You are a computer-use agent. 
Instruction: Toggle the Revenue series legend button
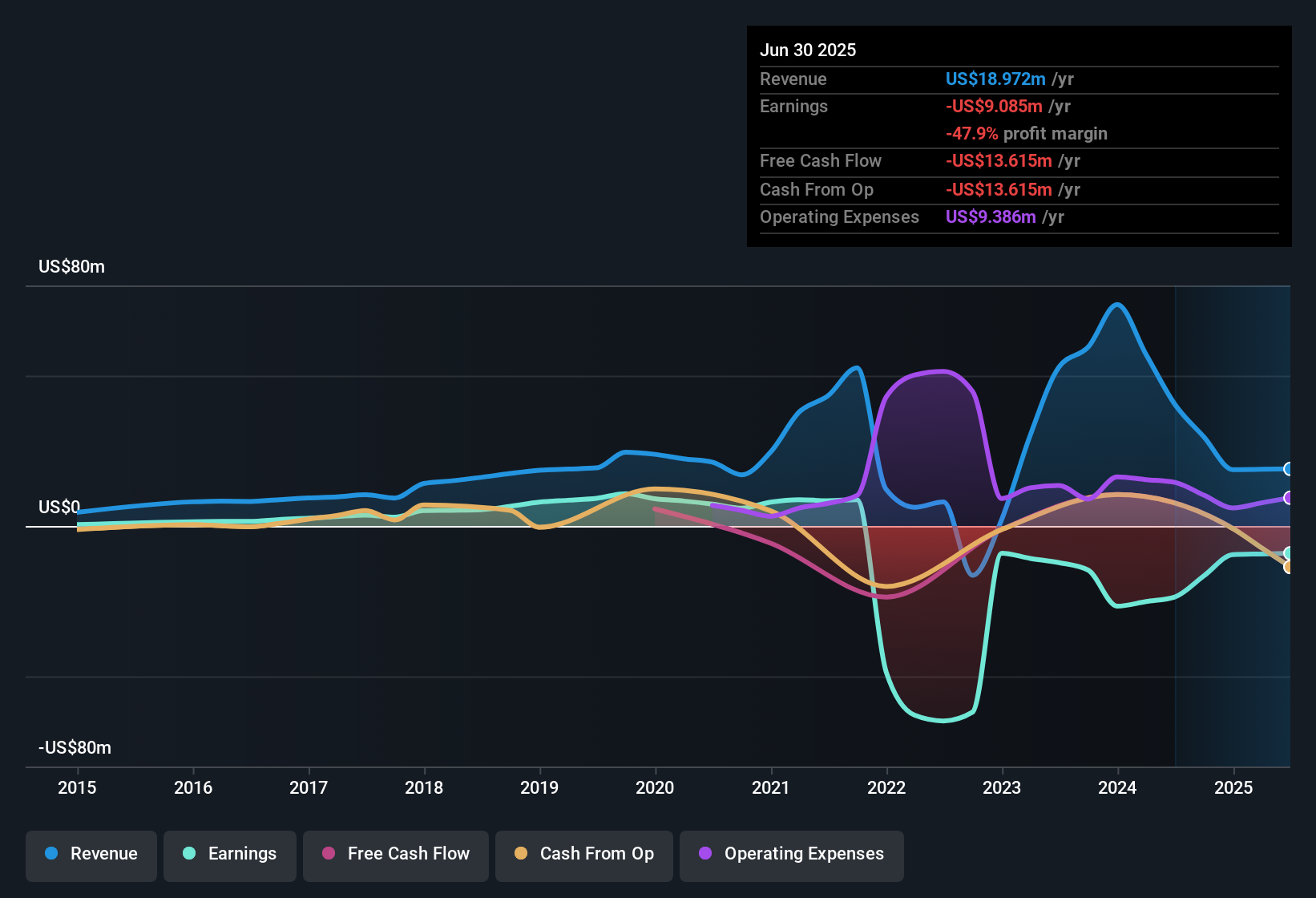(91, 854)
